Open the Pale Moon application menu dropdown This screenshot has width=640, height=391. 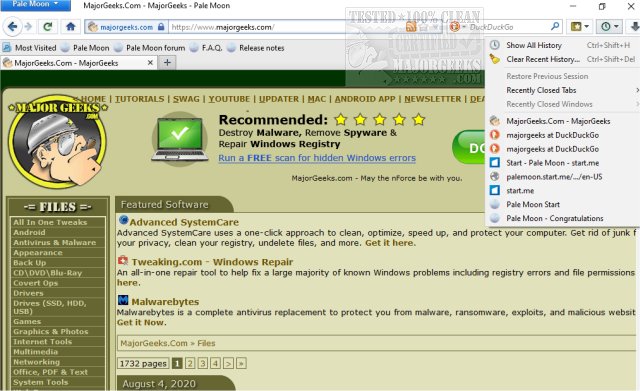click(x=35, y=4)
